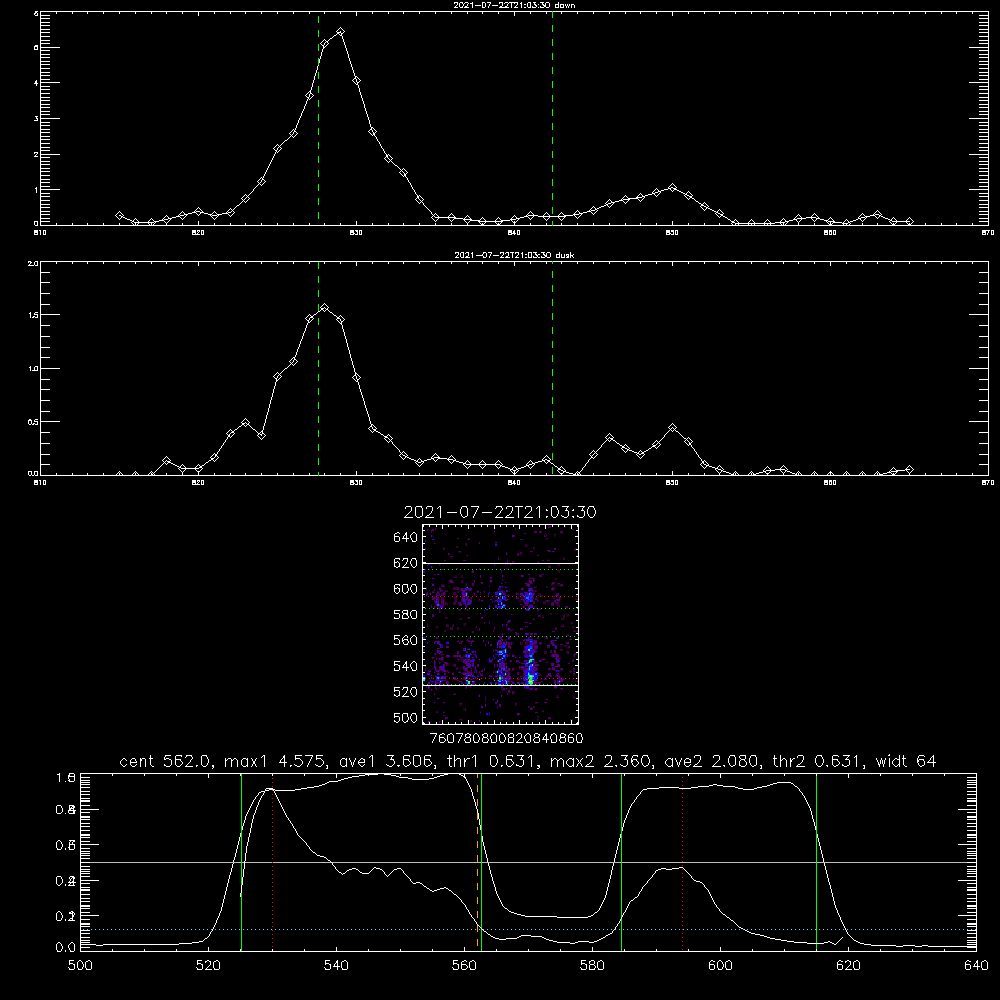Image resolution: width=1000 pixels, height=1000 pixels.
Task: Click spectrogram y-axis label '640'
Action: click(406, 538)
